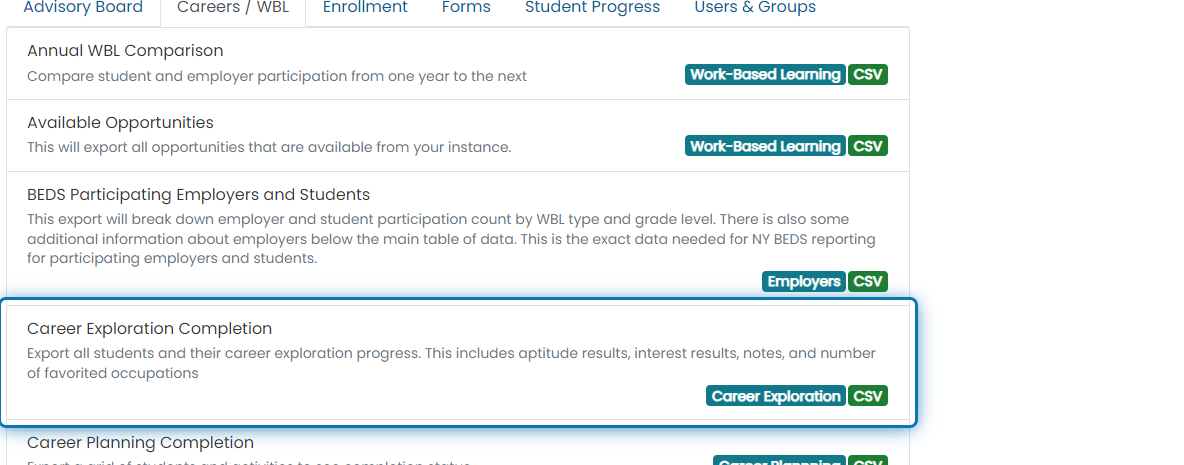Click CSV badge for Annual WBL Comparison
The width and height of the screenshot is (1184, 465).
868,75
